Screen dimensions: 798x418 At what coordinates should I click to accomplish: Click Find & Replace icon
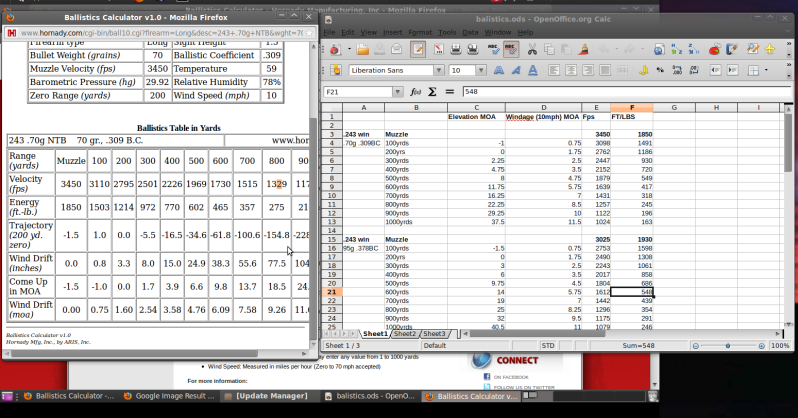tap(752, 49)
